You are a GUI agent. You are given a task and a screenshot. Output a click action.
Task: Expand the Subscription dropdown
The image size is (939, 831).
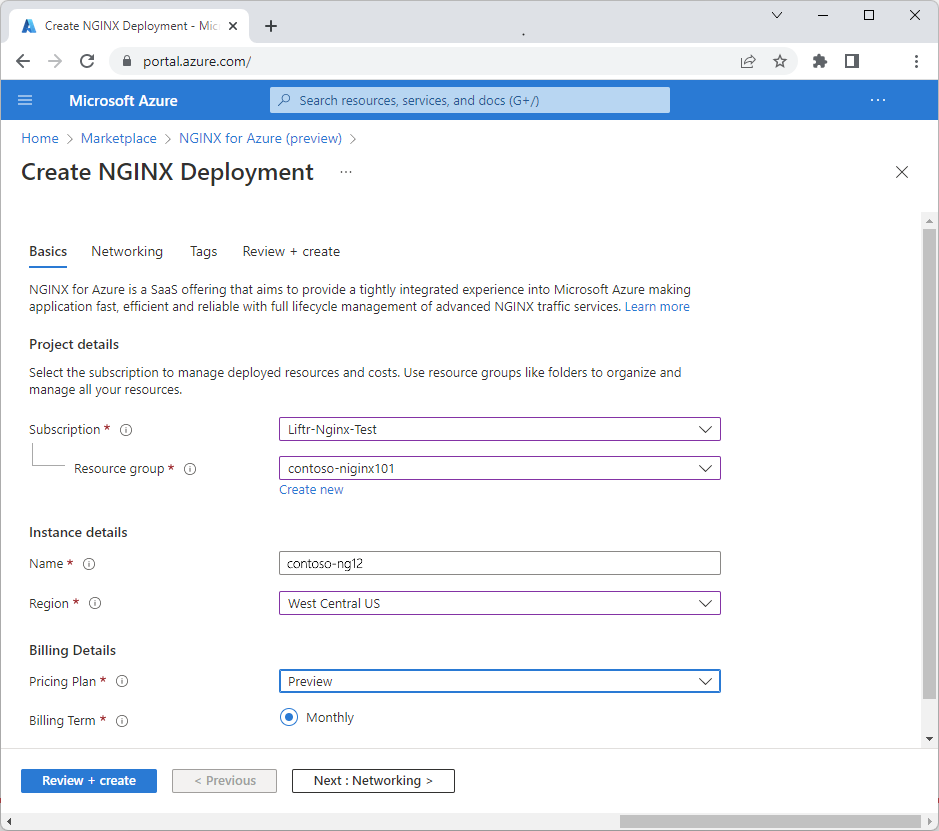(499, 429)
